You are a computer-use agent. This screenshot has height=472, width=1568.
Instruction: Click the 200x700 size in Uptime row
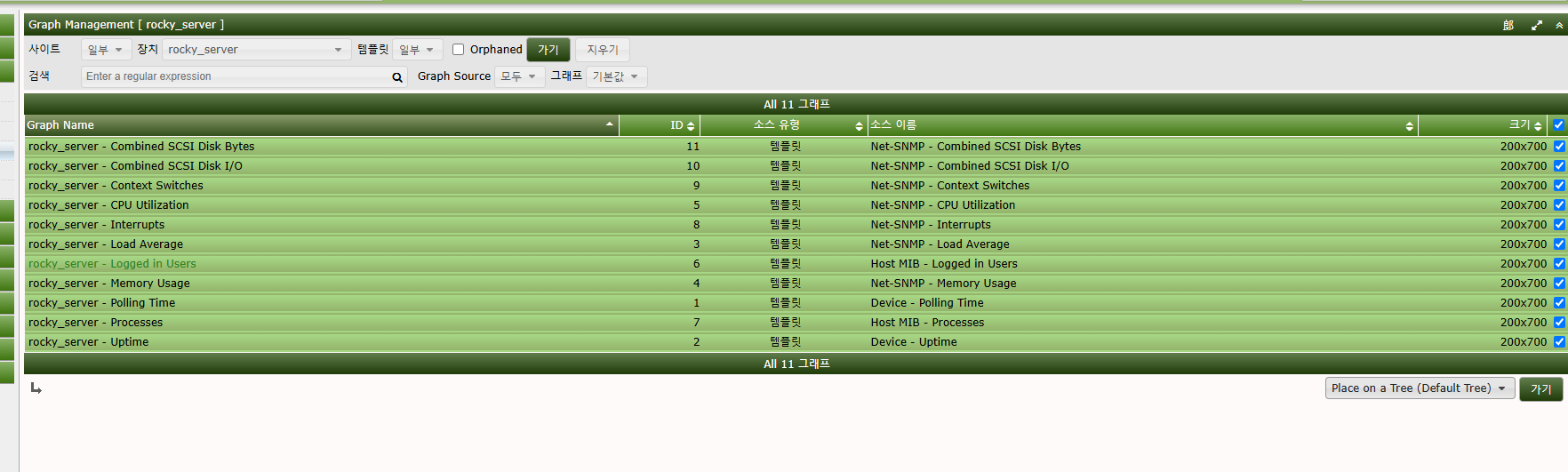click(1524, 342)
